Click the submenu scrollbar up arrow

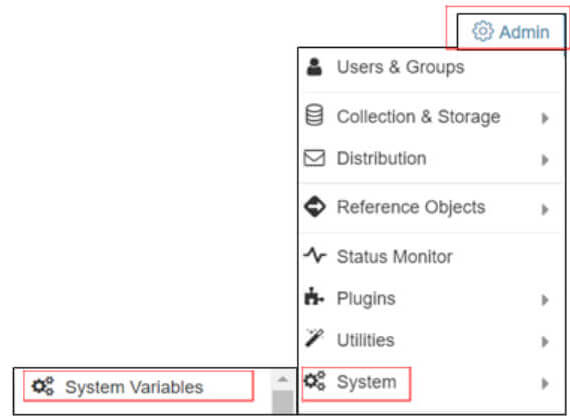coord(282,380)
